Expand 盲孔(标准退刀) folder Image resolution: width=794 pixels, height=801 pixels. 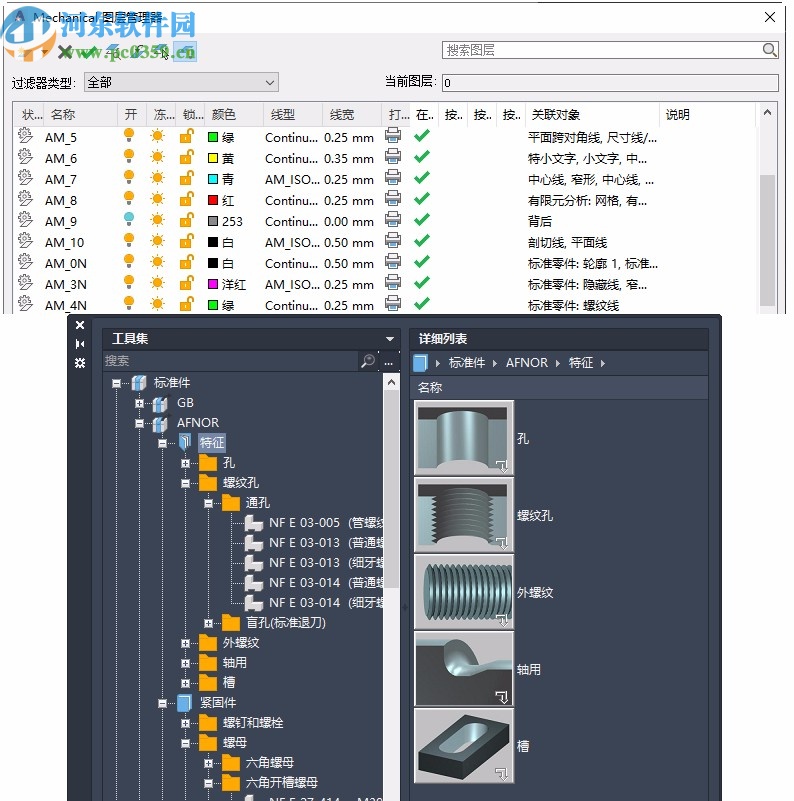pos(208,623)
